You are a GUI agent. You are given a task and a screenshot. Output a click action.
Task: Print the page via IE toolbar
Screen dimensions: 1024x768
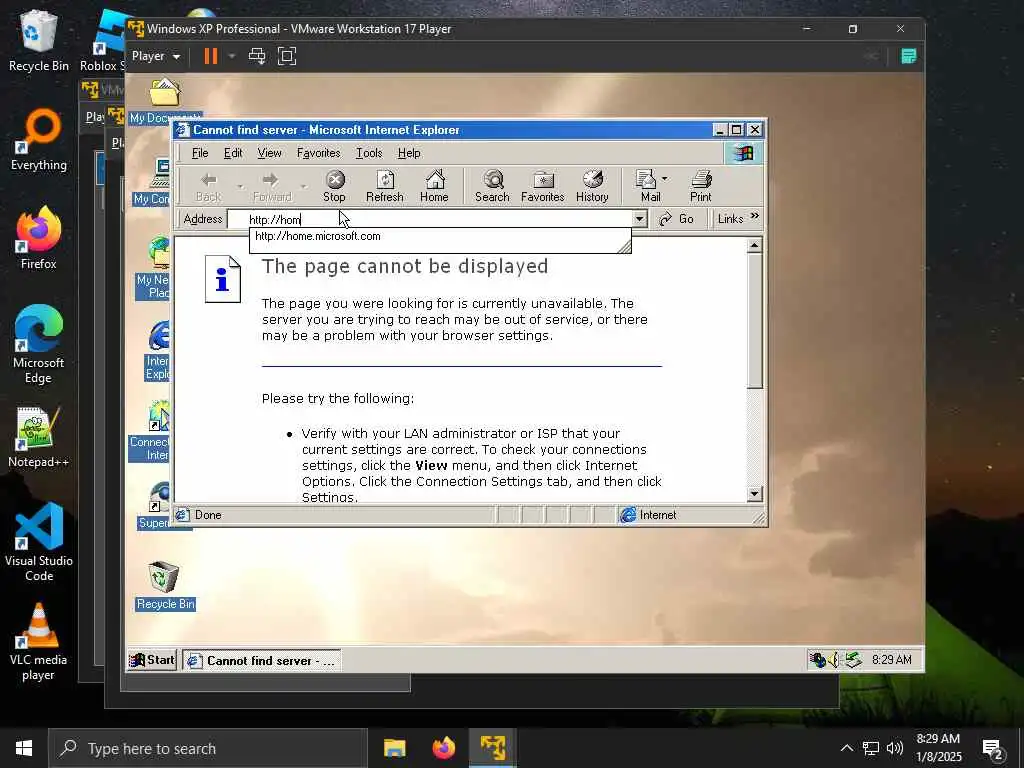tap(701, 186)
